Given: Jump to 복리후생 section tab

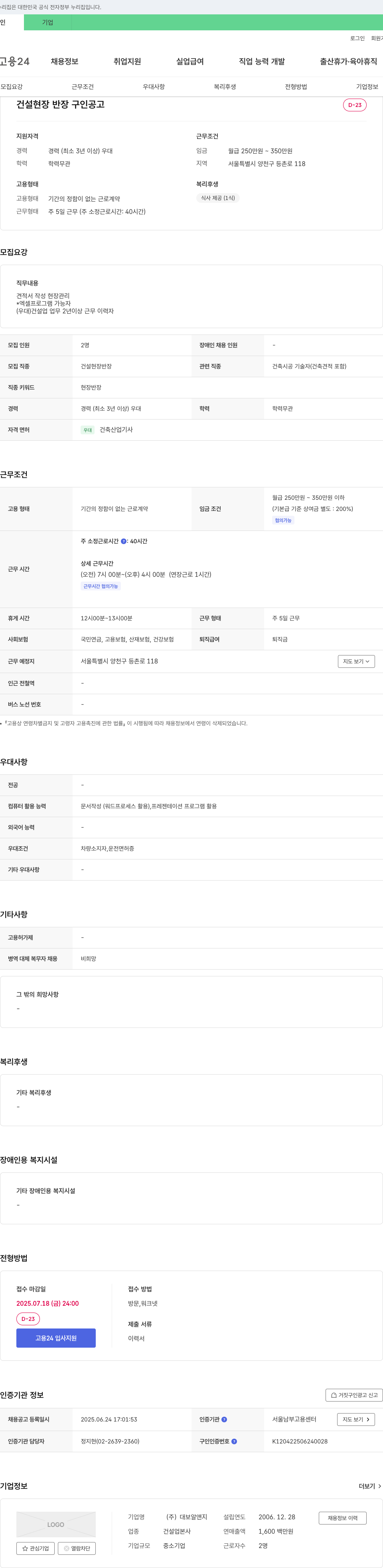Looking at the screenshot, I should pos(225,87).
